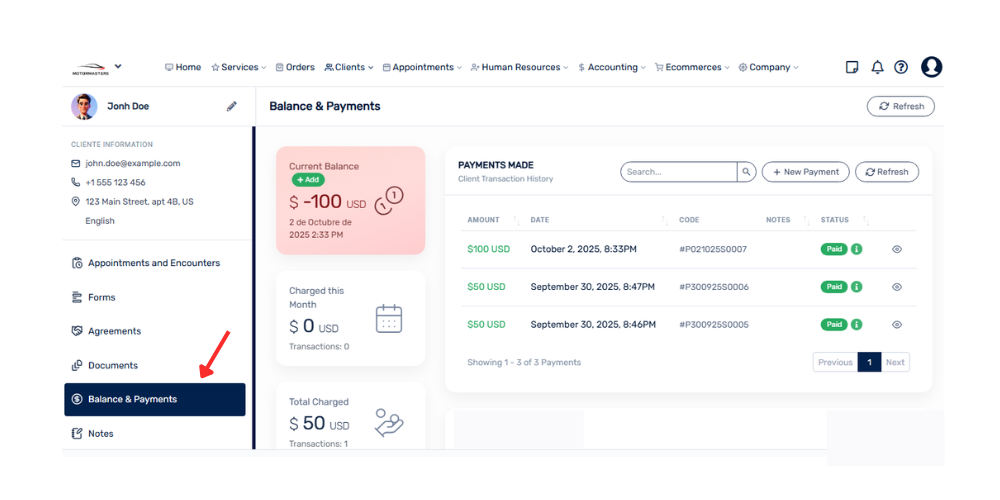Open the Documents section in sidebar
Screen dimensions: 1000x500
tap(112, 365)
